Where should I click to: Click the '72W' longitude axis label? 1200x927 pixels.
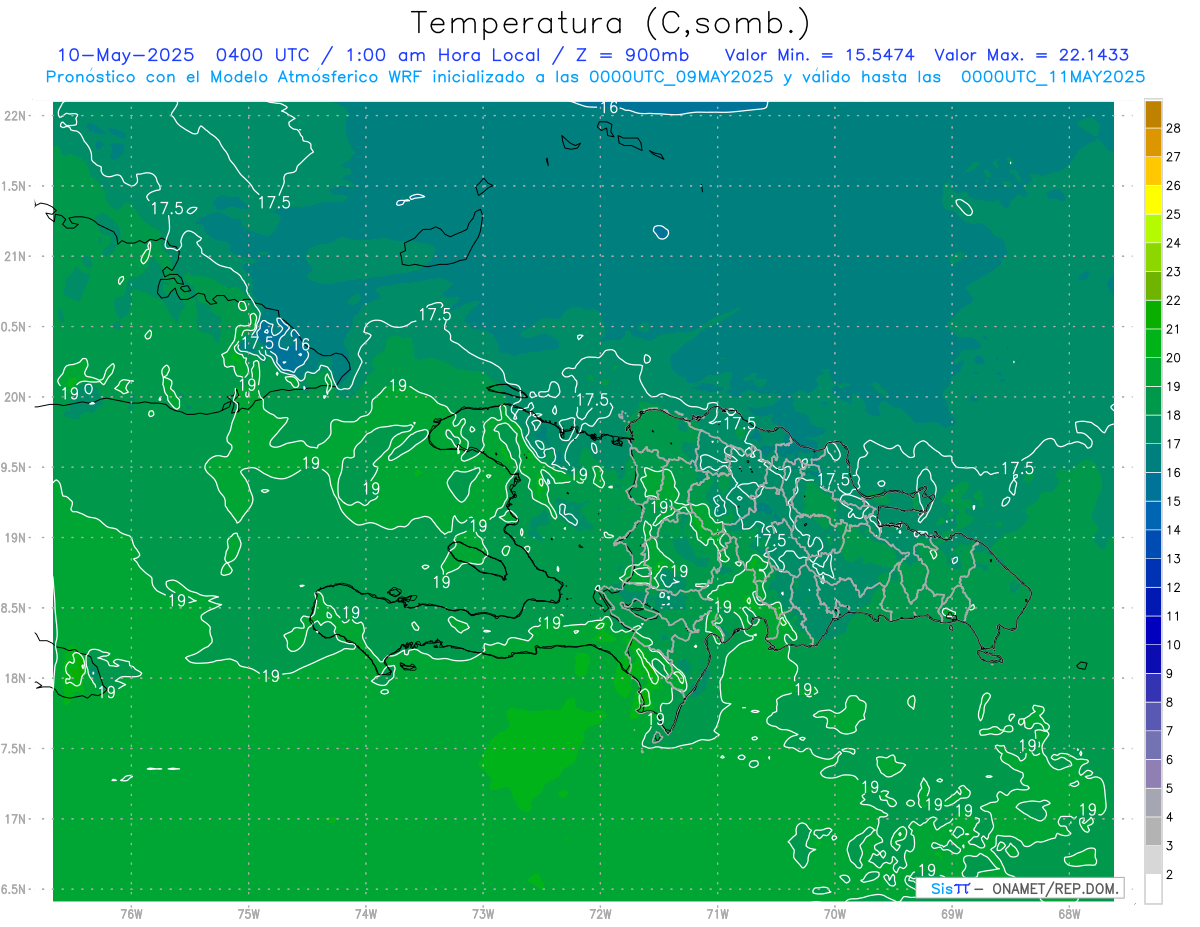(x=600, y=914)
